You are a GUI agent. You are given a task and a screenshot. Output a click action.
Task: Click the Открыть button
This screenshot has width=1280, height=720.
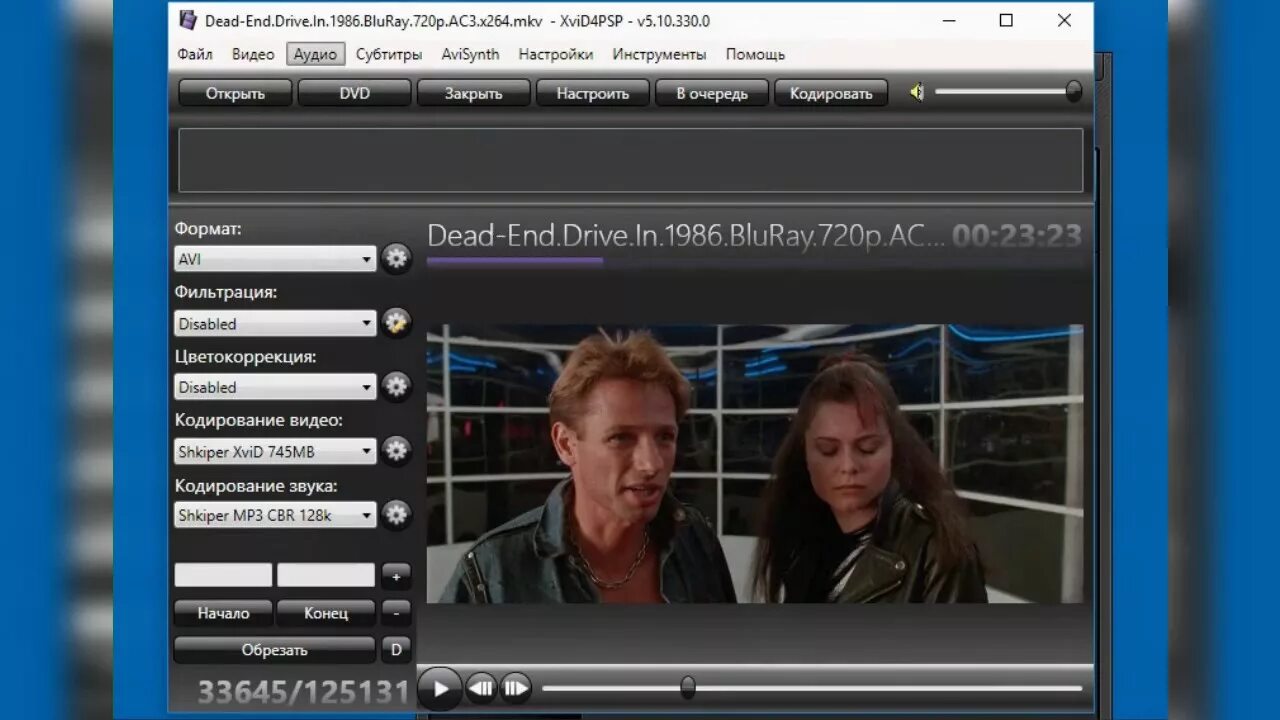pyautogui.click(x=235, y=93)
